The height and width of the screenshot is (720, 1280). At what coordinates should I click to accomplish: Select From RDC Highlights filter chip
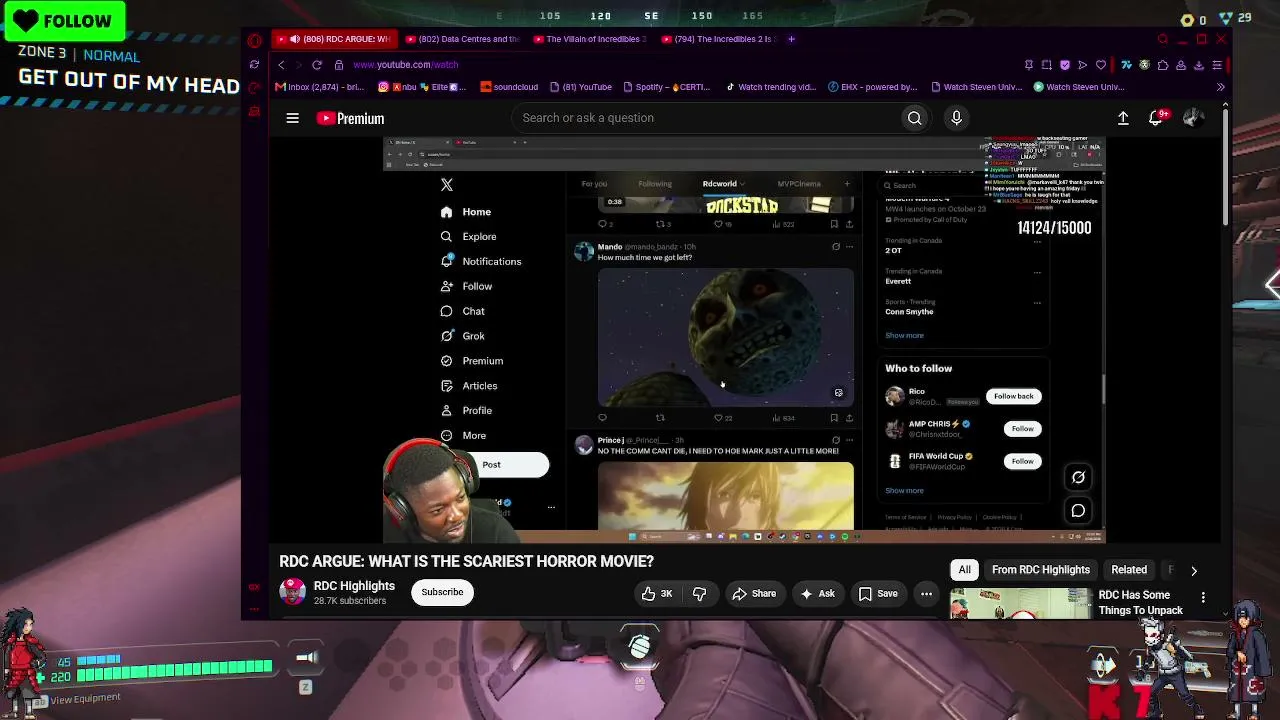pos(1040,570)
